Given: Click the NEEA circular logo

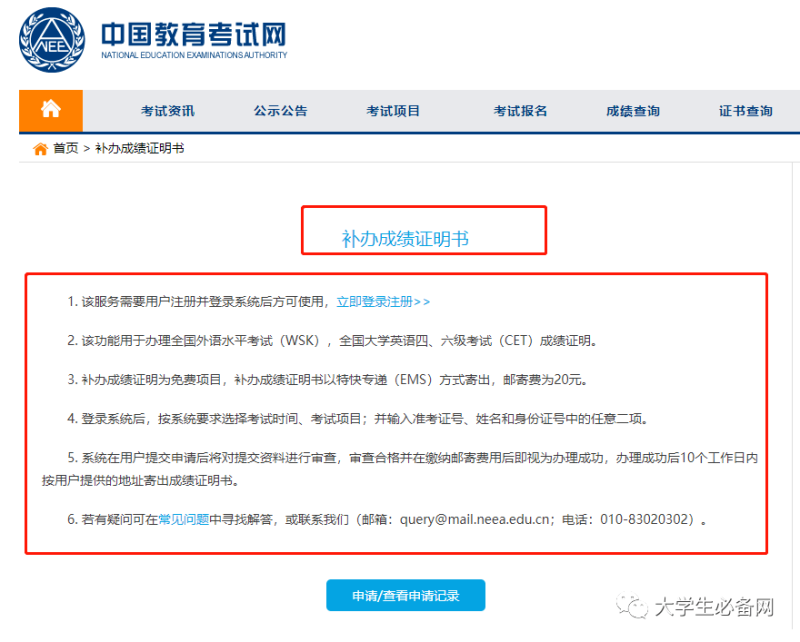Looking at the screenshot, I should click(x=51, y=42).
